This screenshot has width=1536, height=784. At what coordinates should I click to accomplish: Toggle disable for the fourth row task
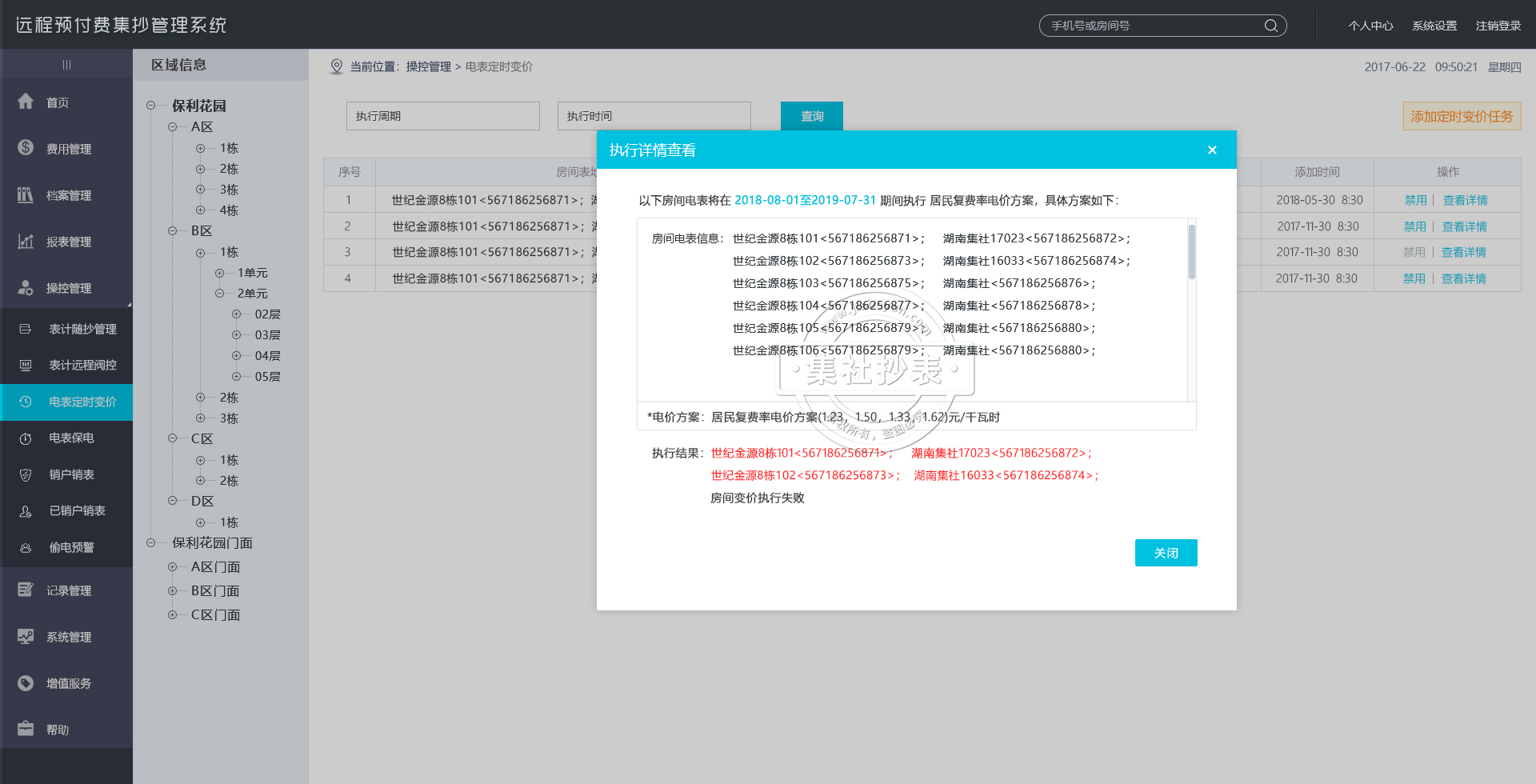tap(1414, 278)
